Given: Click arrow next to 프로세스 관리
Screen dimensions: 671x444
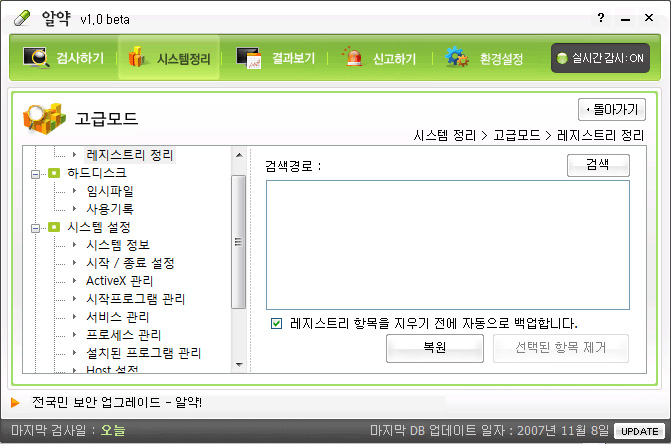Looking at the screenshot, I should tap(74, 334).
